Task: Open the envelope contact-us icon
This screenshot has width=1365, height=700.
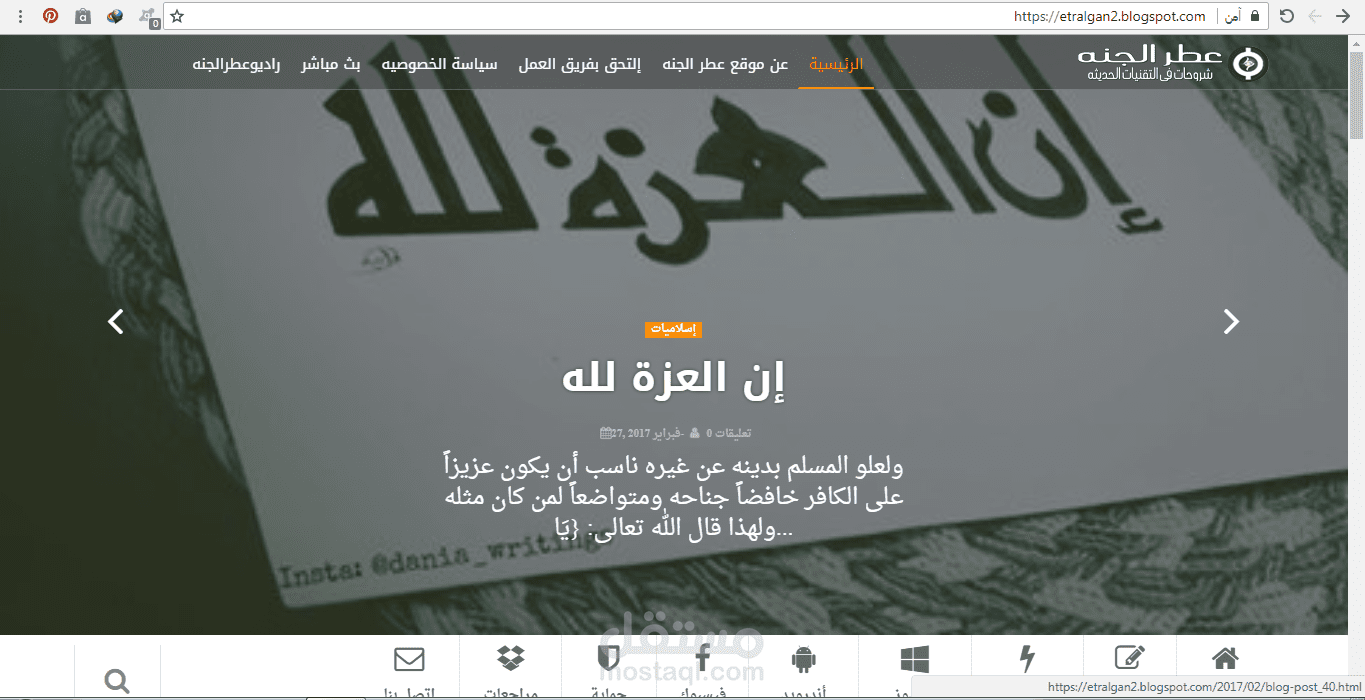Action: [x=409, y=660]
